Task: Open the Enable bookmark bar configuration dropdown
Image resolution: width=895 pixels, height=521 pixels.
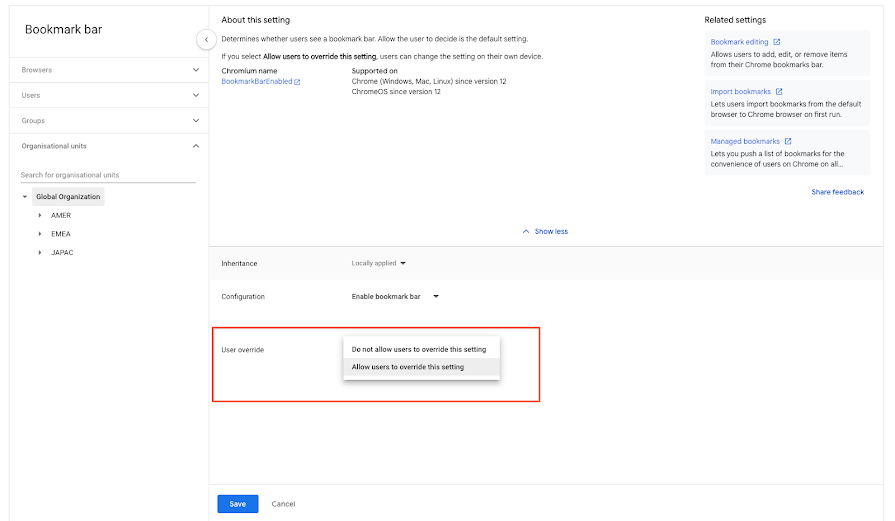Action: (x=395, y=296)
